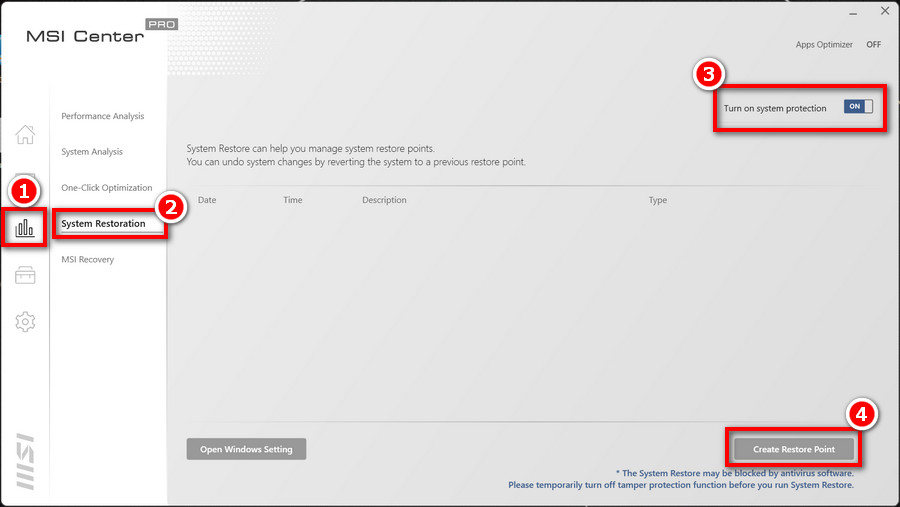Open System Analysis menu item

[x=92, y=152]
